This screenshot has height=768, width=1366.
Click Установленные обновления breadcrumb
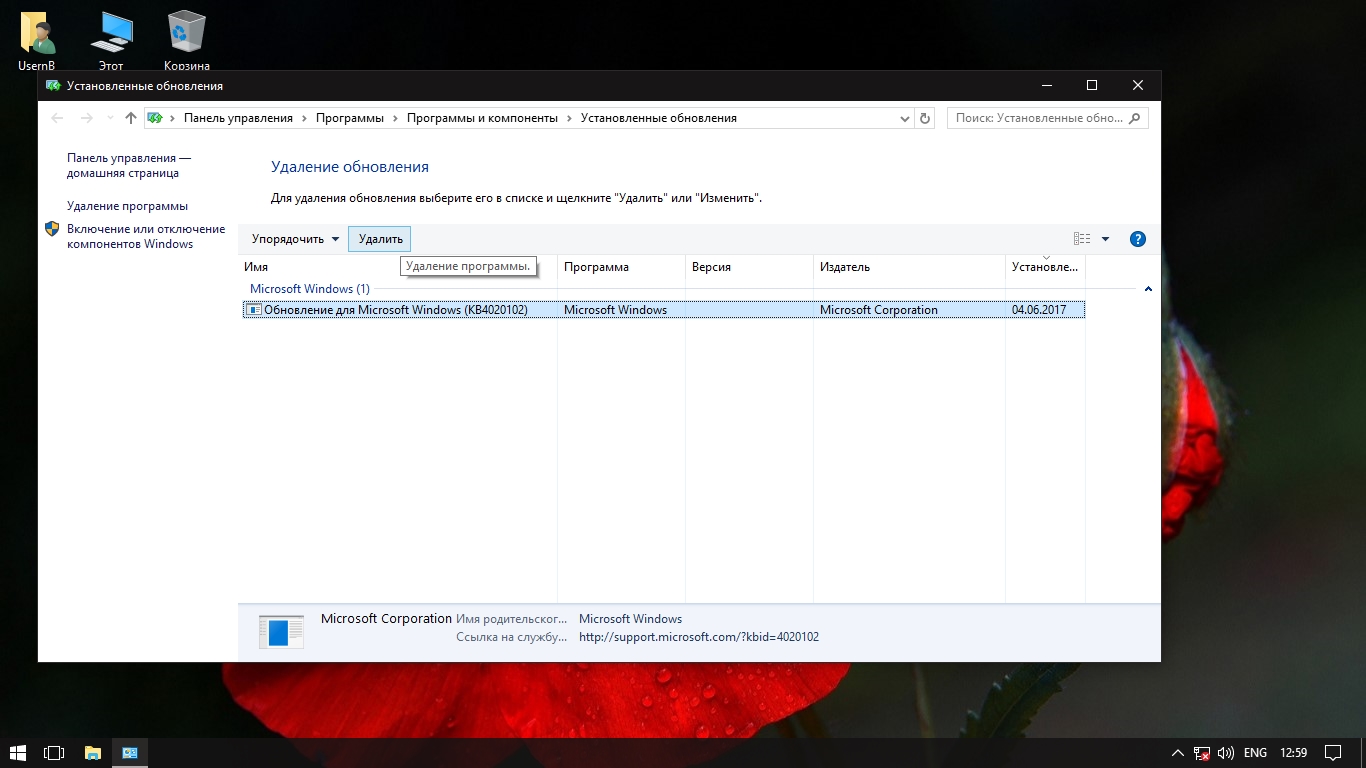pos(659,118)
